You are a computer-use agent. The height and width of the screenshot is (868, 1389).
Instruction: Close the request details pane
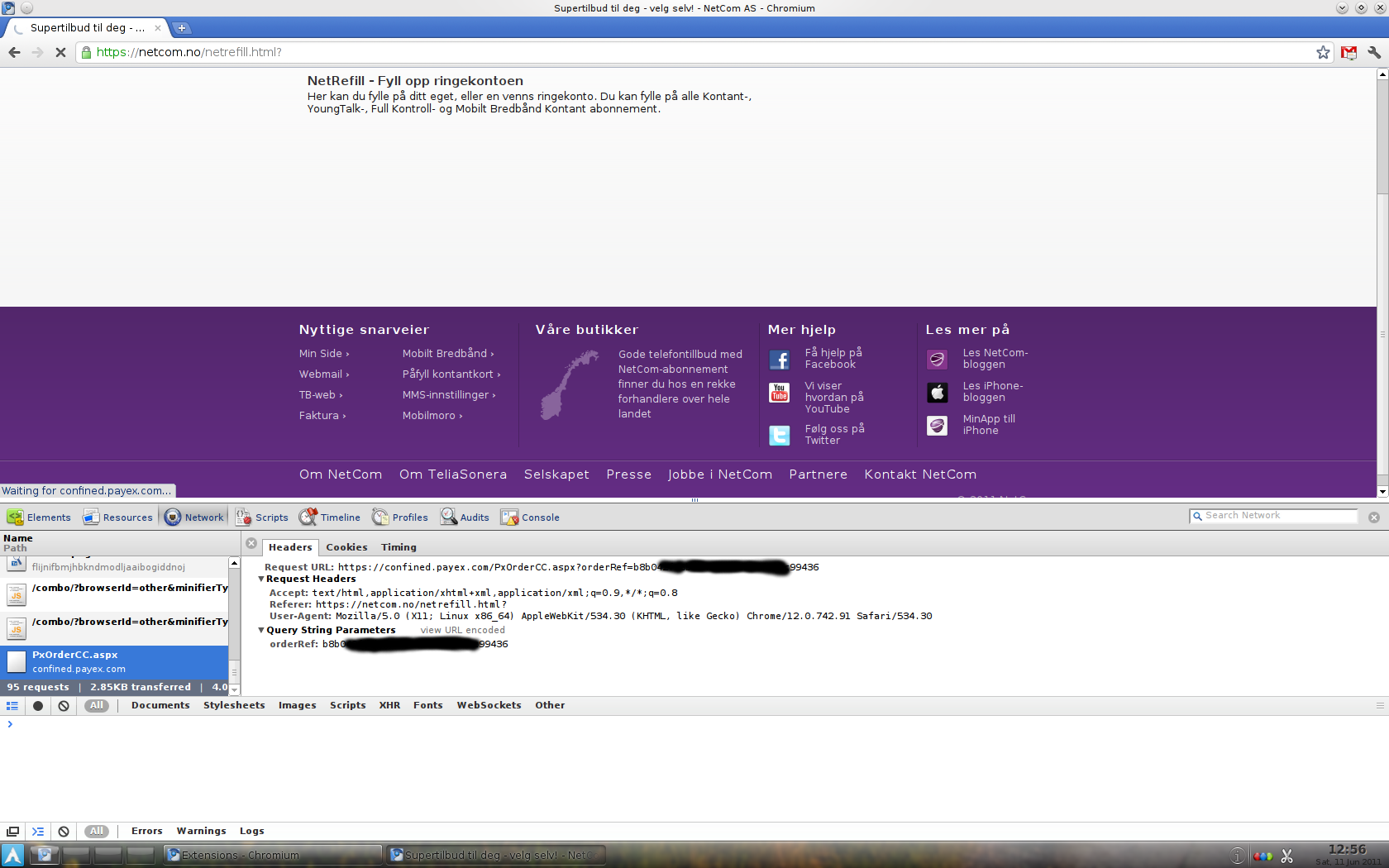[251, 543]
